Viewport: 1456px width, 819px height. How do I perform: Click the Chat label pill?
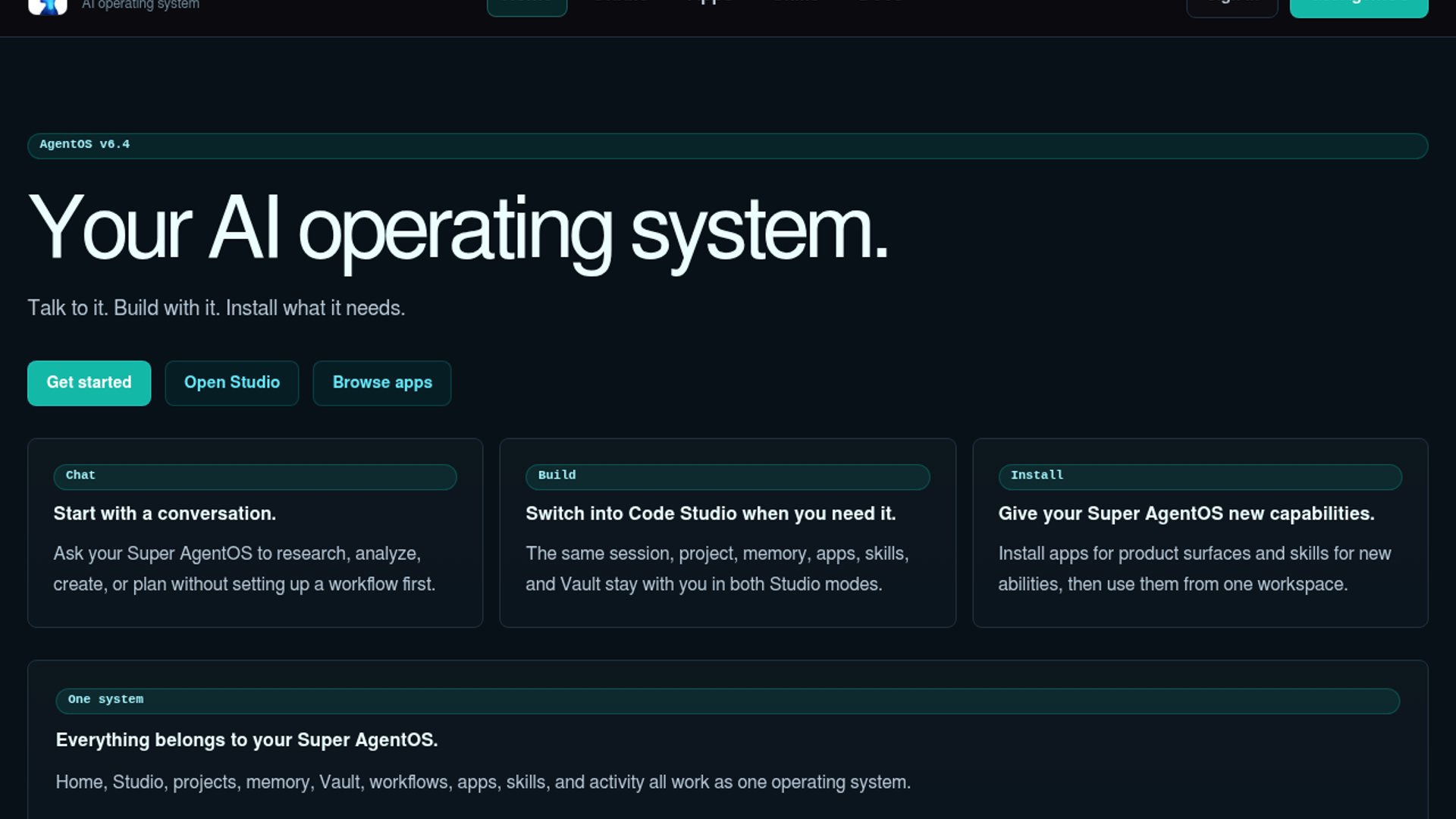click(255, 476)
